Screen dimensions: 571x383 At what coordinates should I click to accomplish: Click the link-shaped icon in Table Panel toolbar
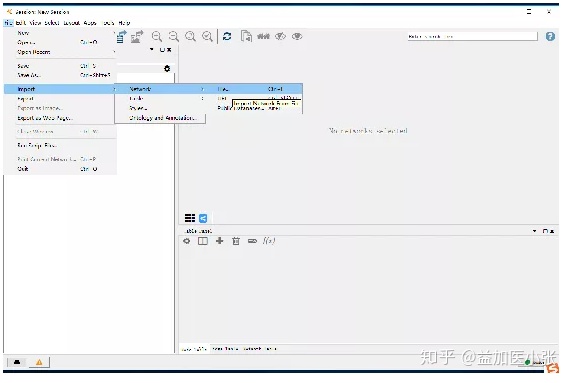[x=252, y=241]
